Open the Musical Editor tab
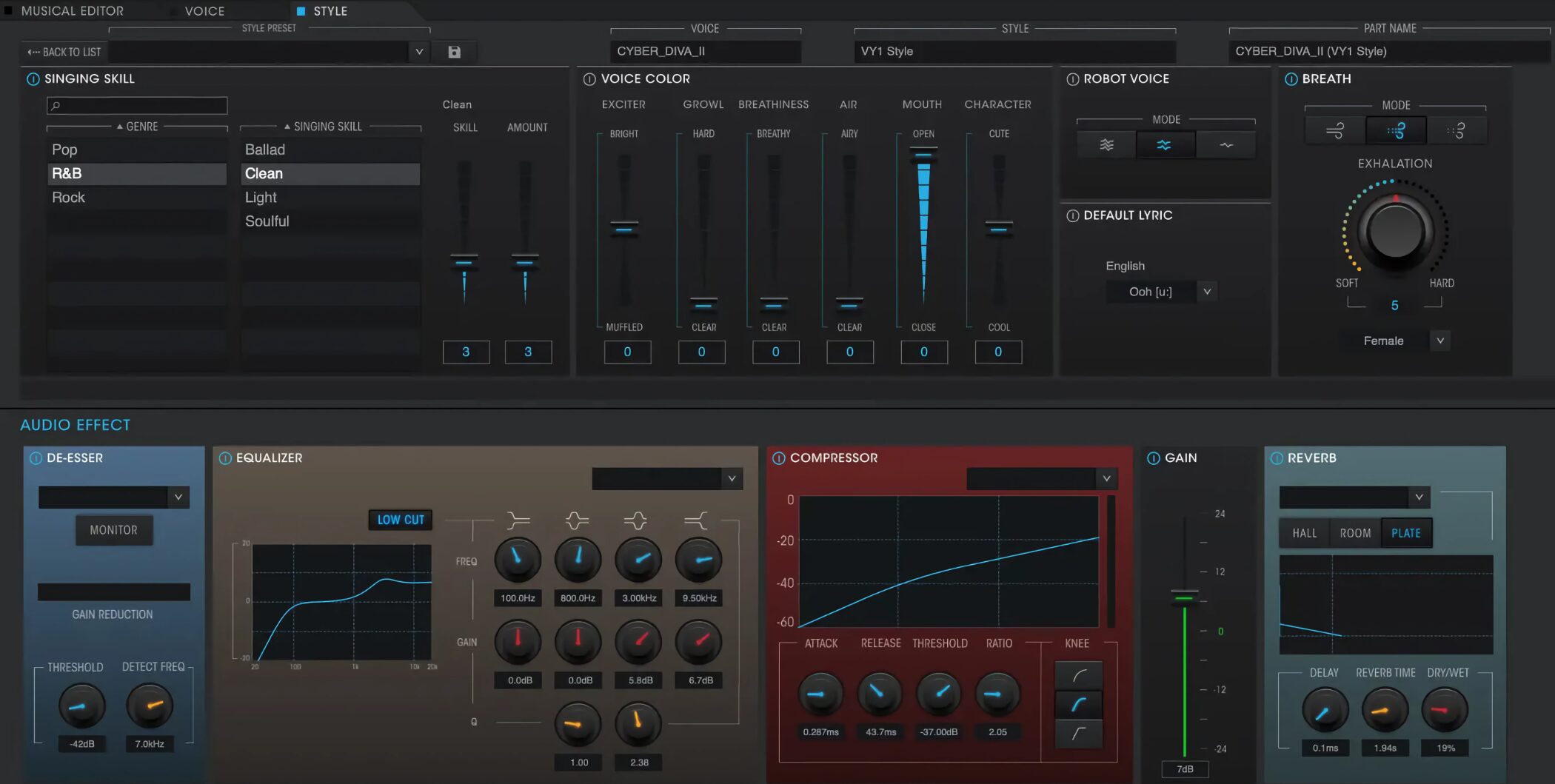This screenshot has width=1555, height=784. click(72, 11)
